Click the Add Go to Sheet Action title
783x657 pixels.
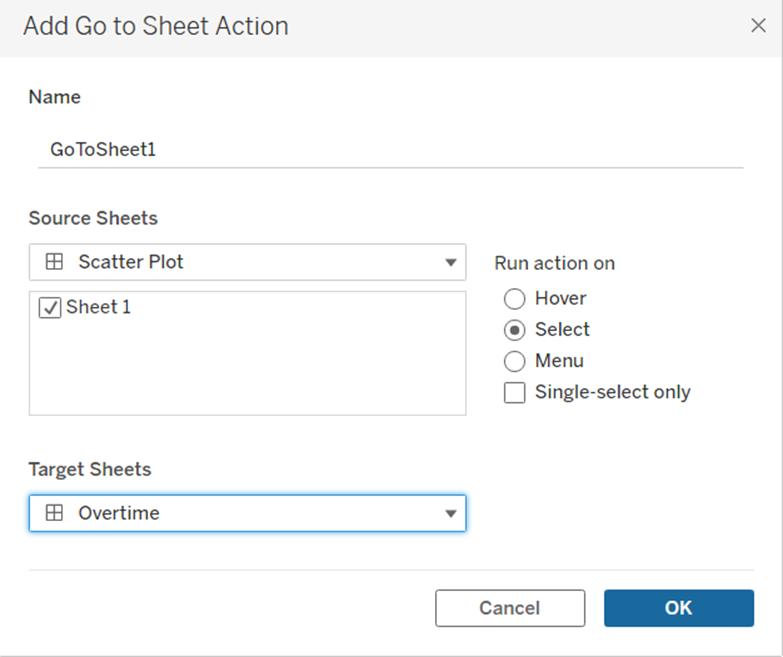[156, 26]
